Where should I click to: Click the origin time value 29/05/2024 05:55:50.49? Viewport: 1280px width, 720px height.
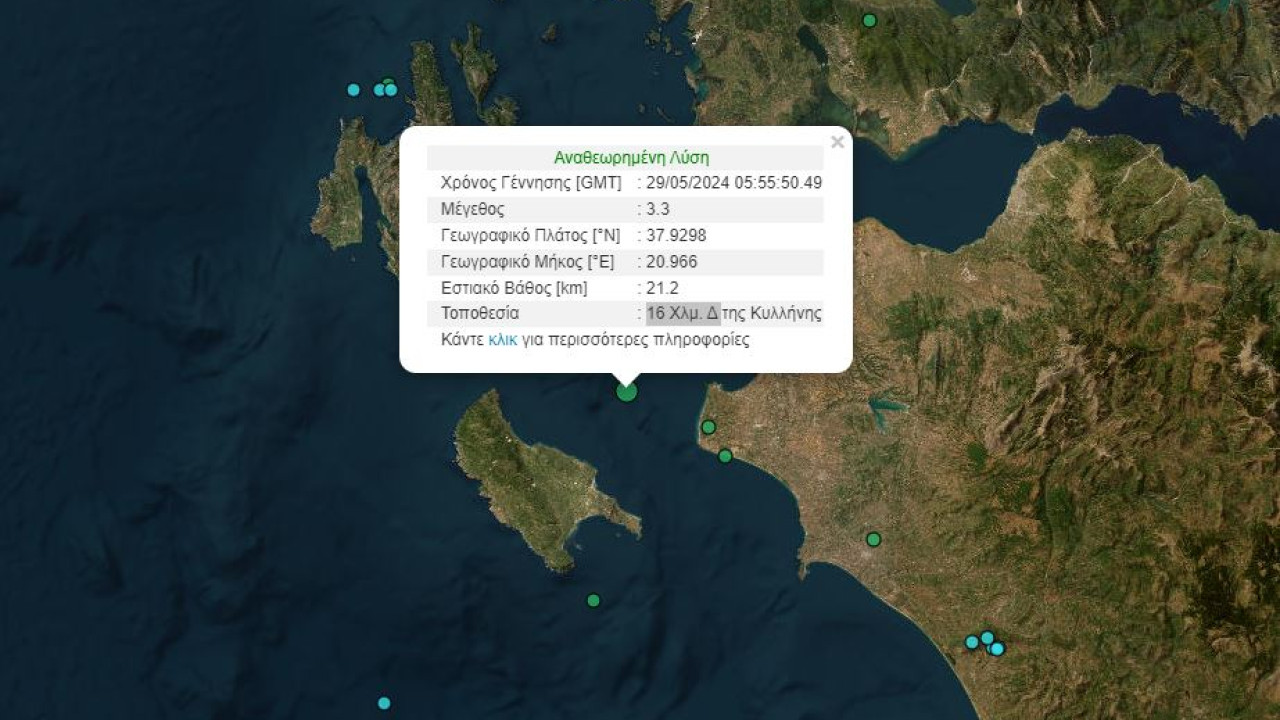click(734, 183)
